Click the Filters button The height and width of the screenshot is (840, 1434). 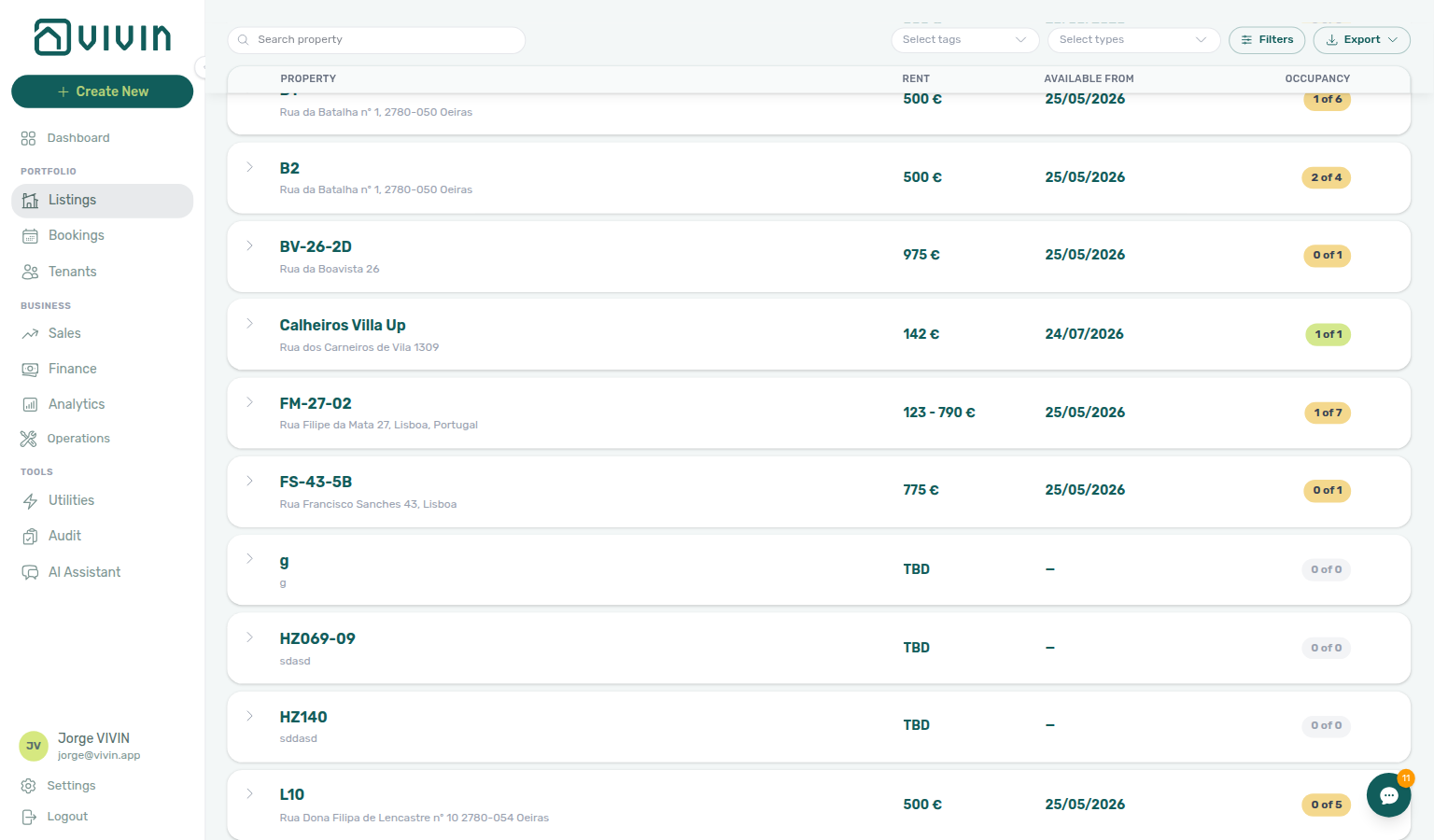tap(1267, 40)
